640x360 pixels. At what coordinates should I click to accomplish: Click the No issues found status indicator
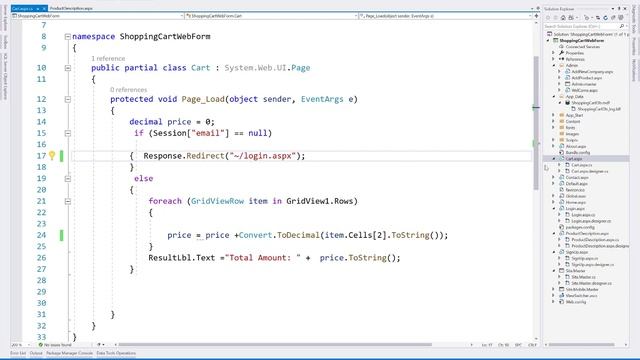pos(55,345)
